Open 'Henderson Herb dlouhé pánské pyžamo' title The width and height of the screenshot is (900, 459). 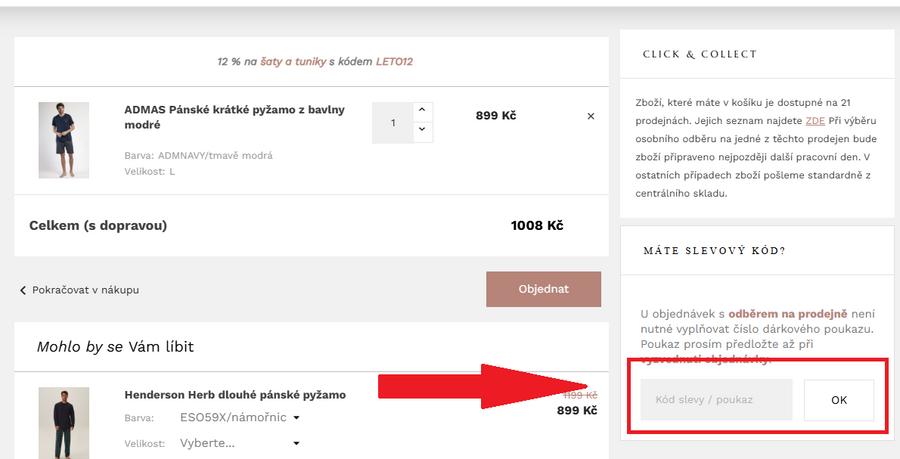point(235,394)
